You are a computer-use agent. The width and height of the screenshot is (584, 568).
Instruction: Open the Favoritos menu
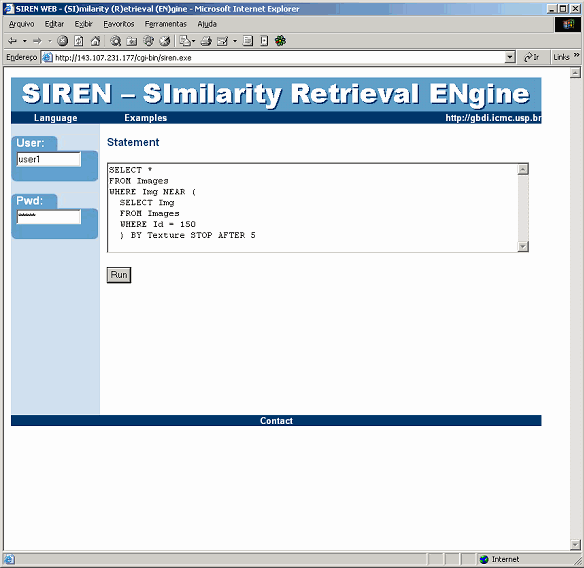pyautogui.click(x=119, y=24)
